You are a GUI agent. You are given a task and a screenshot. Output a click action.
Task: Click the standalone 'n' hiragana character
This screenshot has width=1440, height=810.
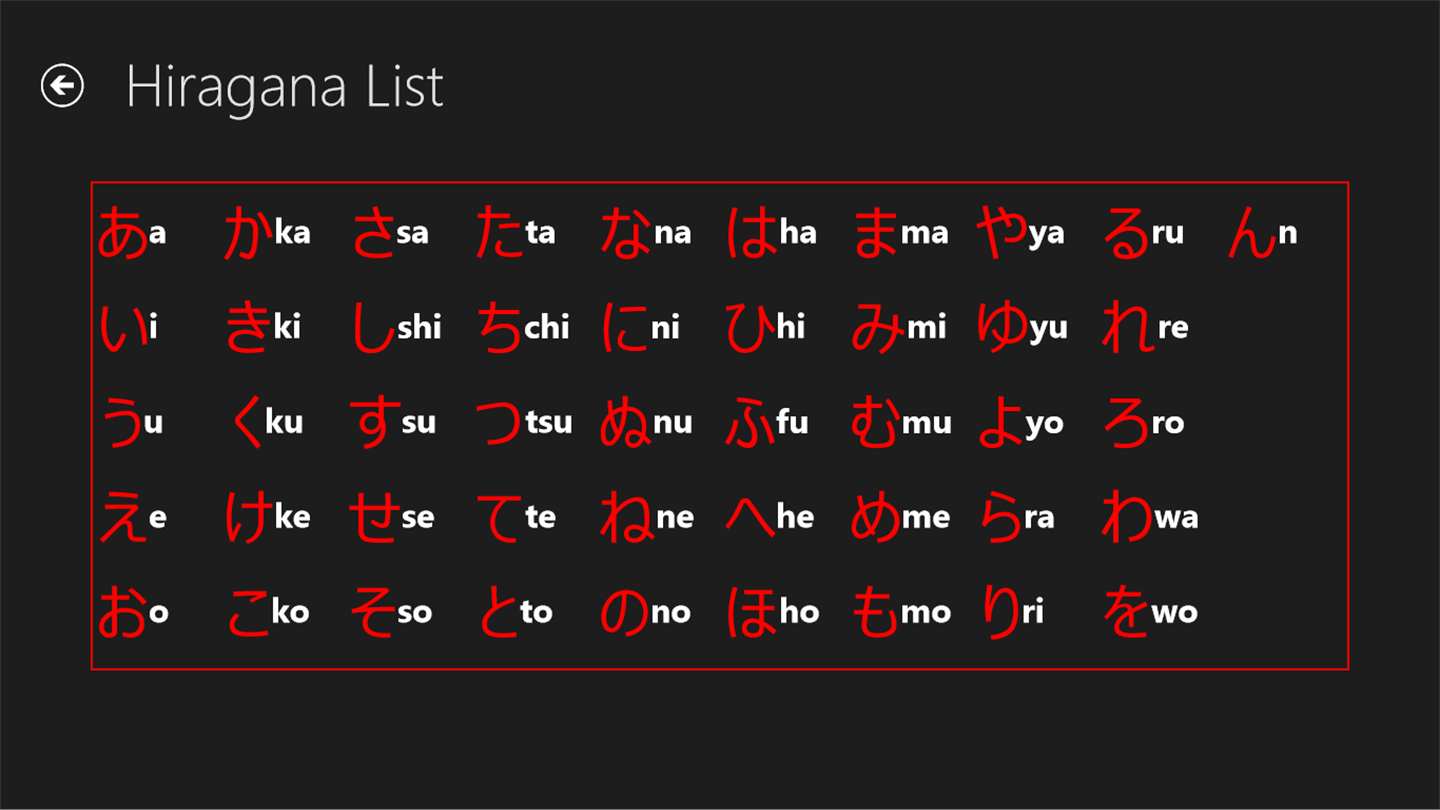coord(1252,234)
